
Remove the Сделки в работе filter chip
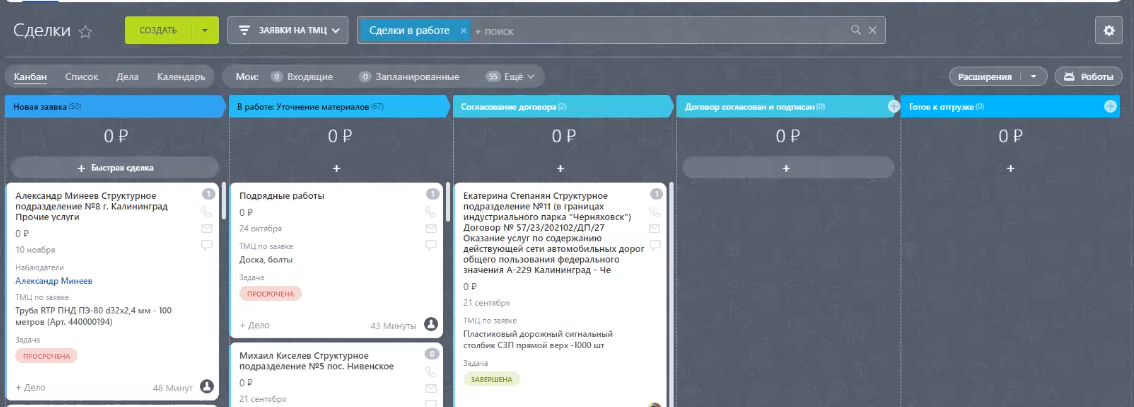[x=464, y=31]
